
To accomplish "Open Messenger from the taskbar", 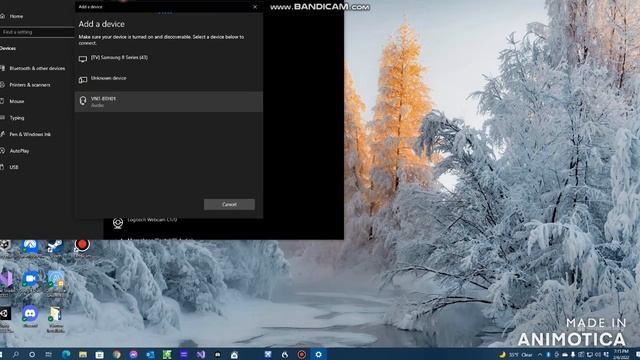I will click(x=133, y=355).
